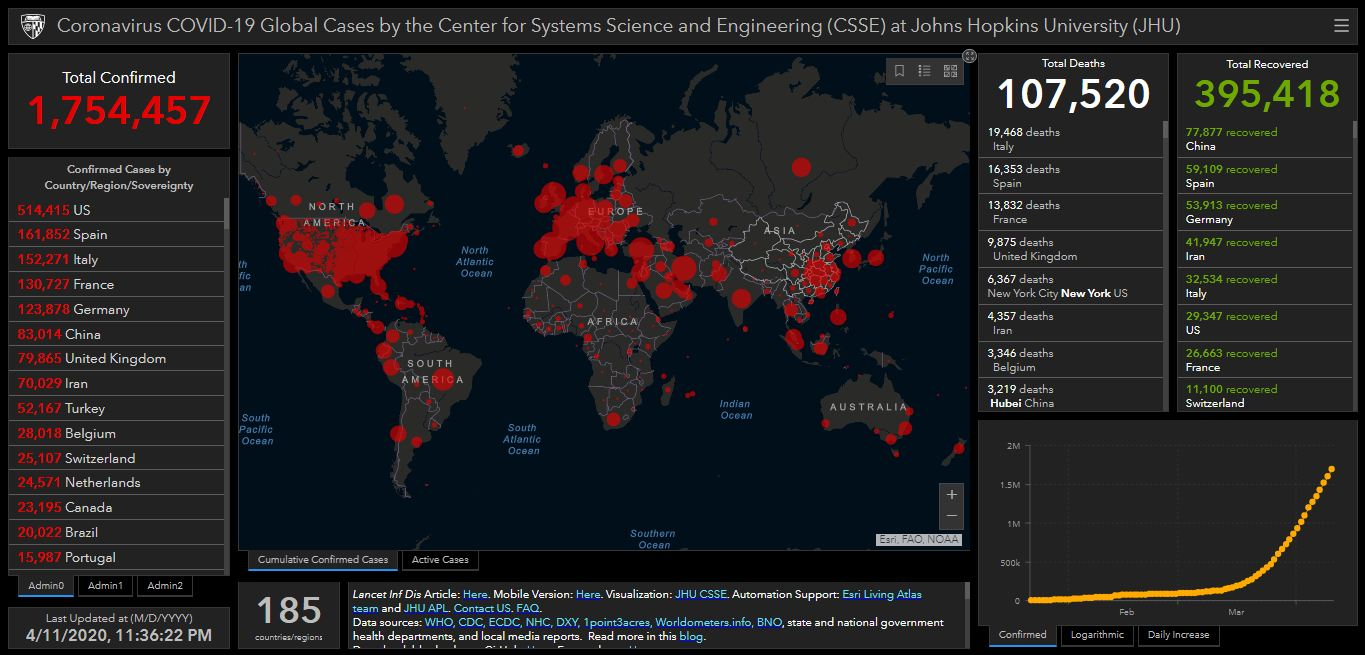Image resolution: width=1365 pixels, height=655 pixels.
Task: Select the Cumulative Confirmed Cases tab
Action: 322,560
